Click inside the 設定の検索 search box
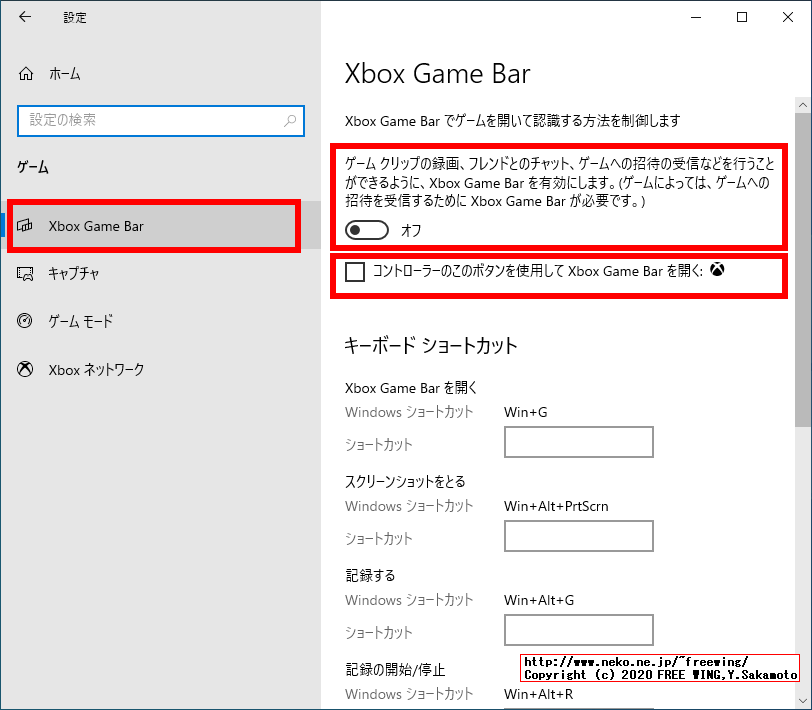The image size is (812, 710). 150,120
